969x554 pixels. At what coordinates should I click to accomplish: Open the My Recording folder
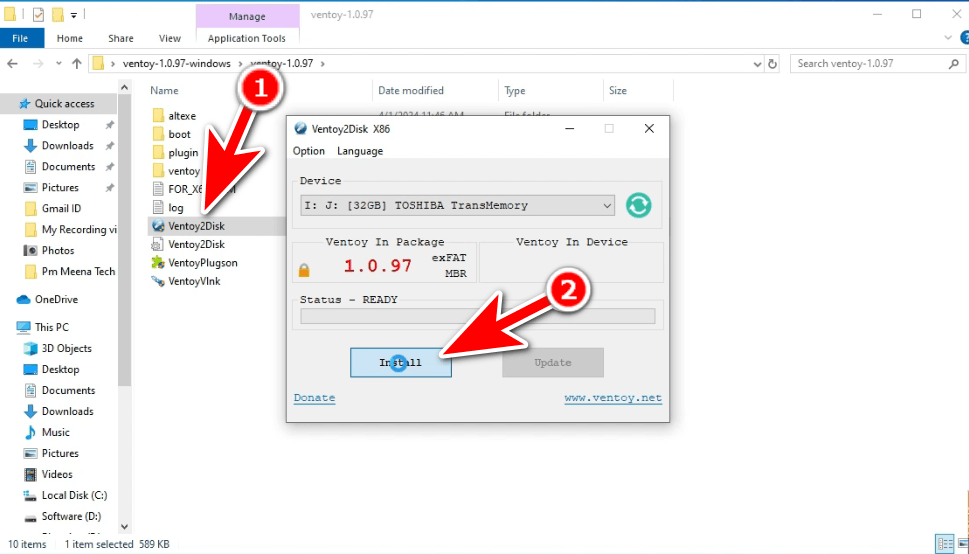coord(79,229)
